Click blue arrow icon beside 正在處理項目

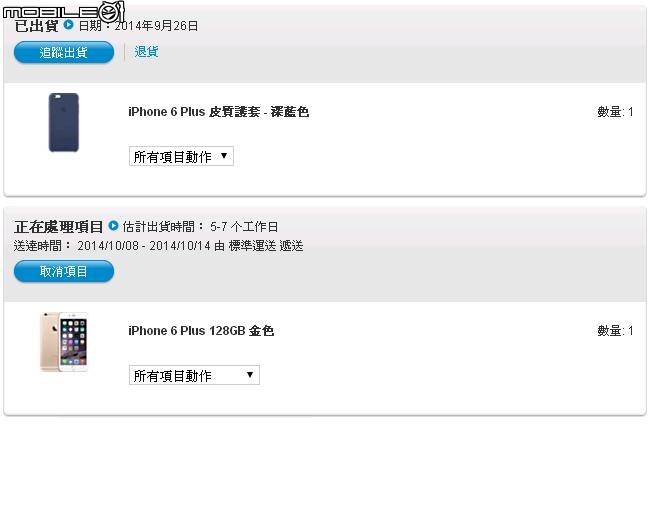point(113,226)
